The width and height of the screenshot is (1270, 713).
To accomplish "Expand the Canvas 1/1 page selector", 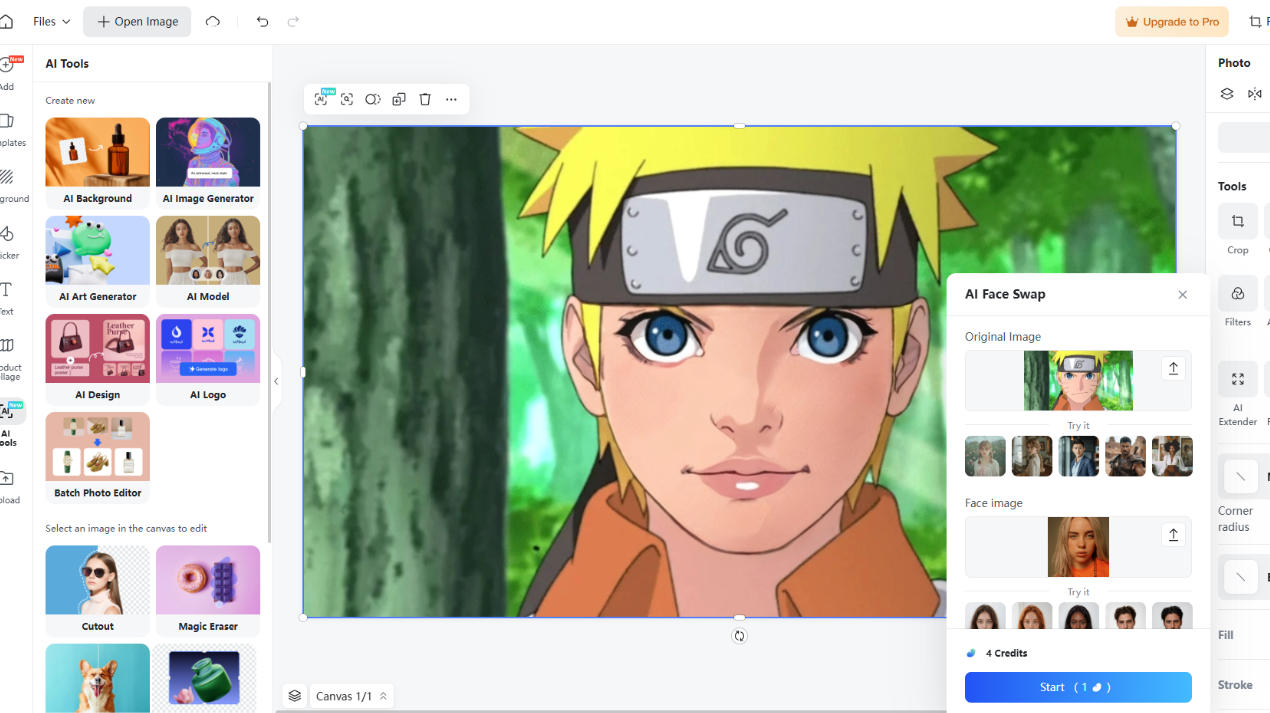I will tap(352, 696).
